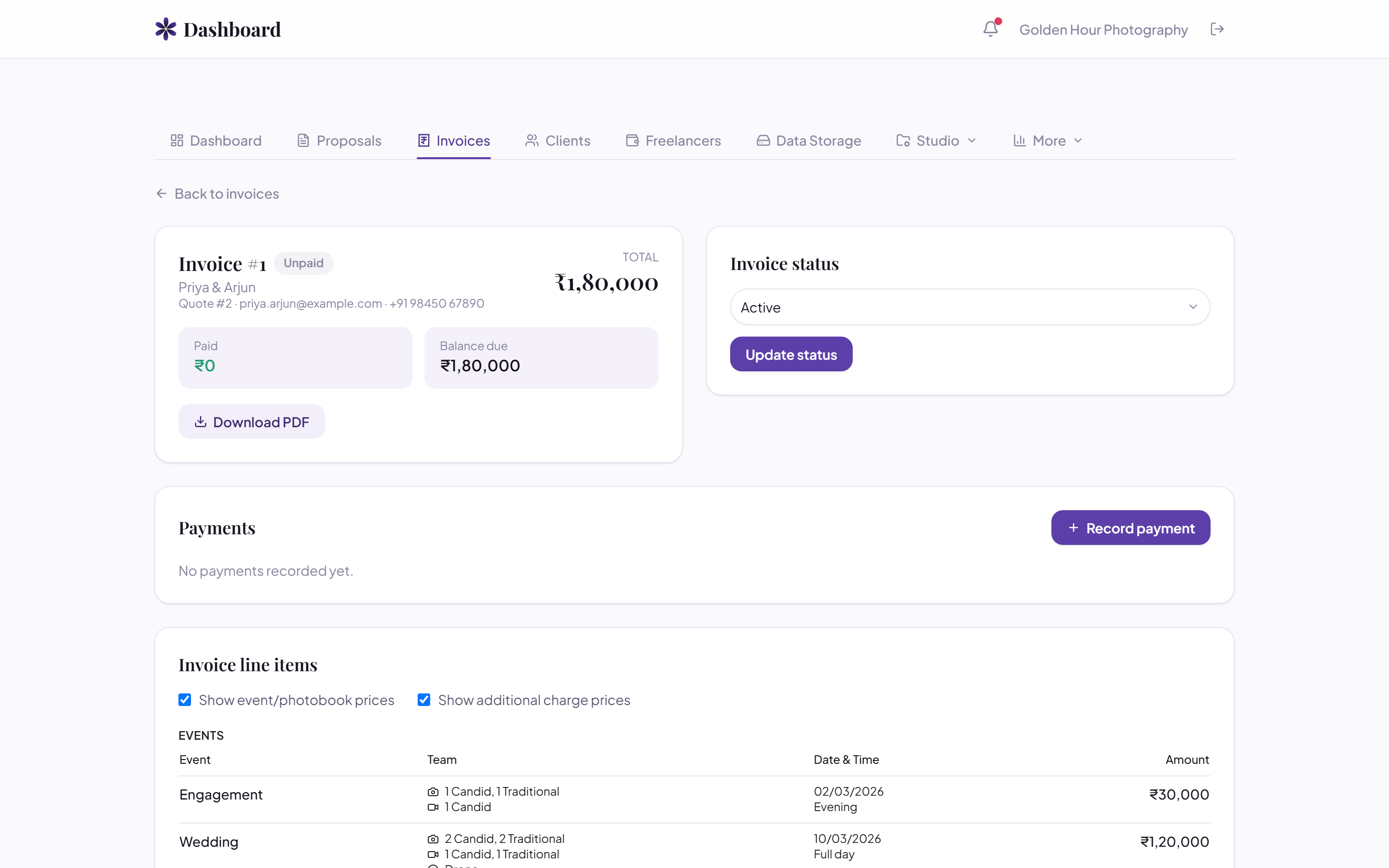The width and height of the screenshot is (1389, 868).
Task: Click the Dashboard grid icon in tabs
Action: 177,141
